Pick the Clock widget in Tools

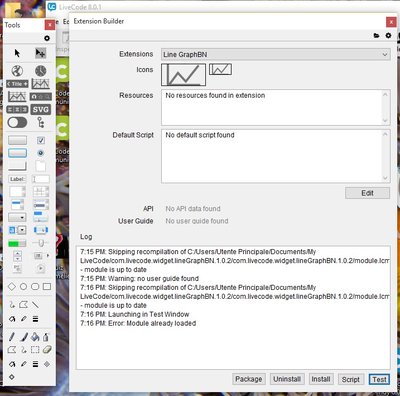click(x=41, y=71)
